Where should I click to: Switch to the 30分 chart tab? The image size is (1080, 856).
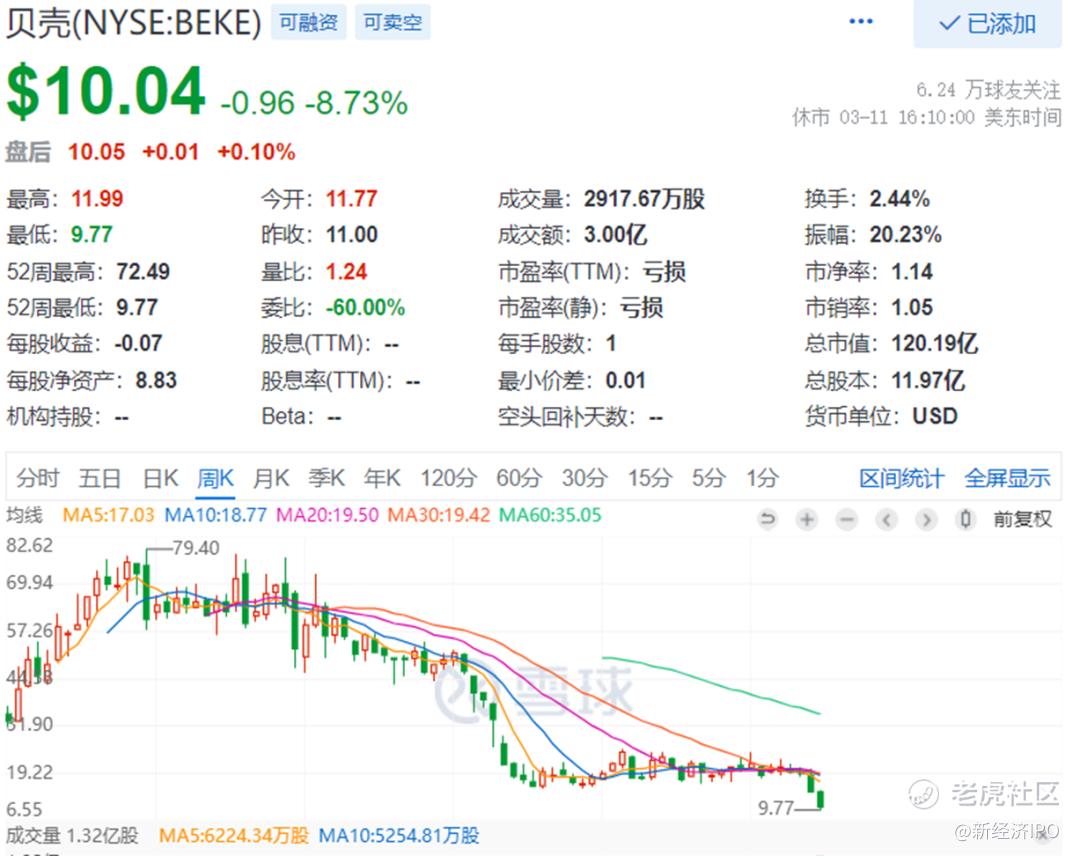click(x=585, y=478)
